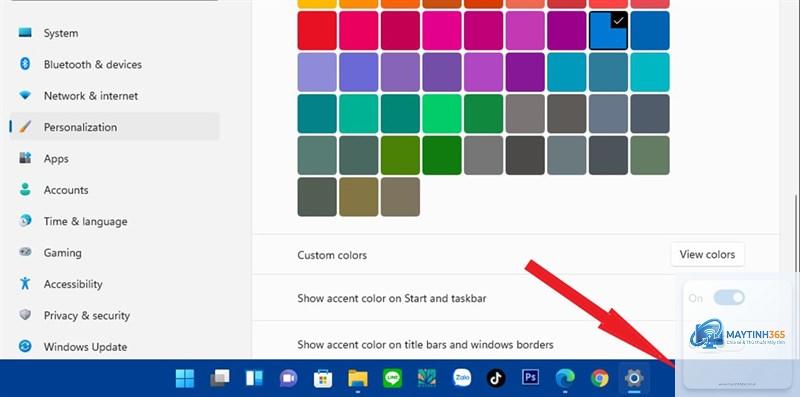This screenshot has height=397, width=800.
Task: Open the Widgets panel icon in taskbar
Action: [x=254, y=378]
